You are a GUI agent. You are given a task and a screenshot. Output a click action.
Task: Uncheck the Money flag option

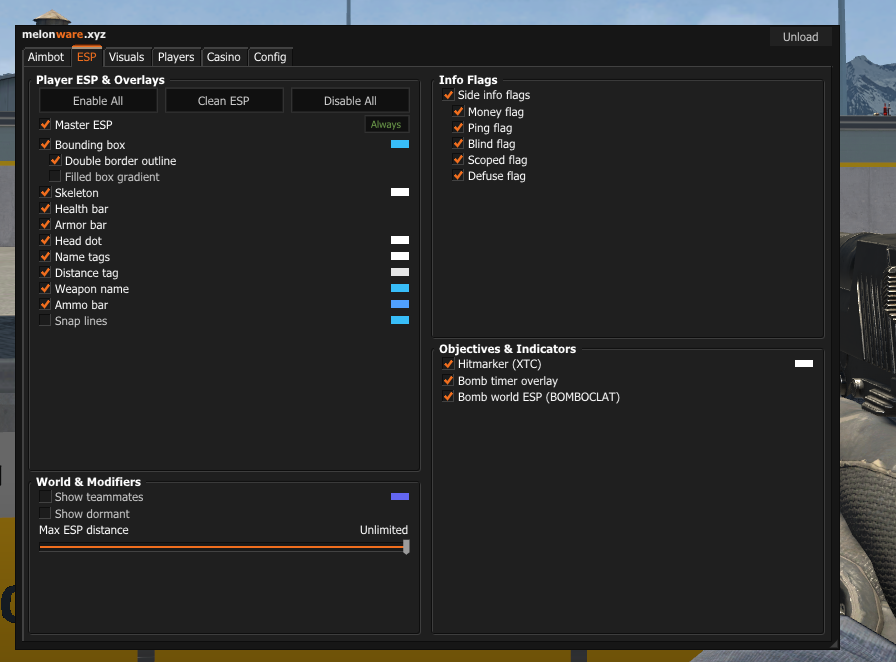(x=458, y=111)
